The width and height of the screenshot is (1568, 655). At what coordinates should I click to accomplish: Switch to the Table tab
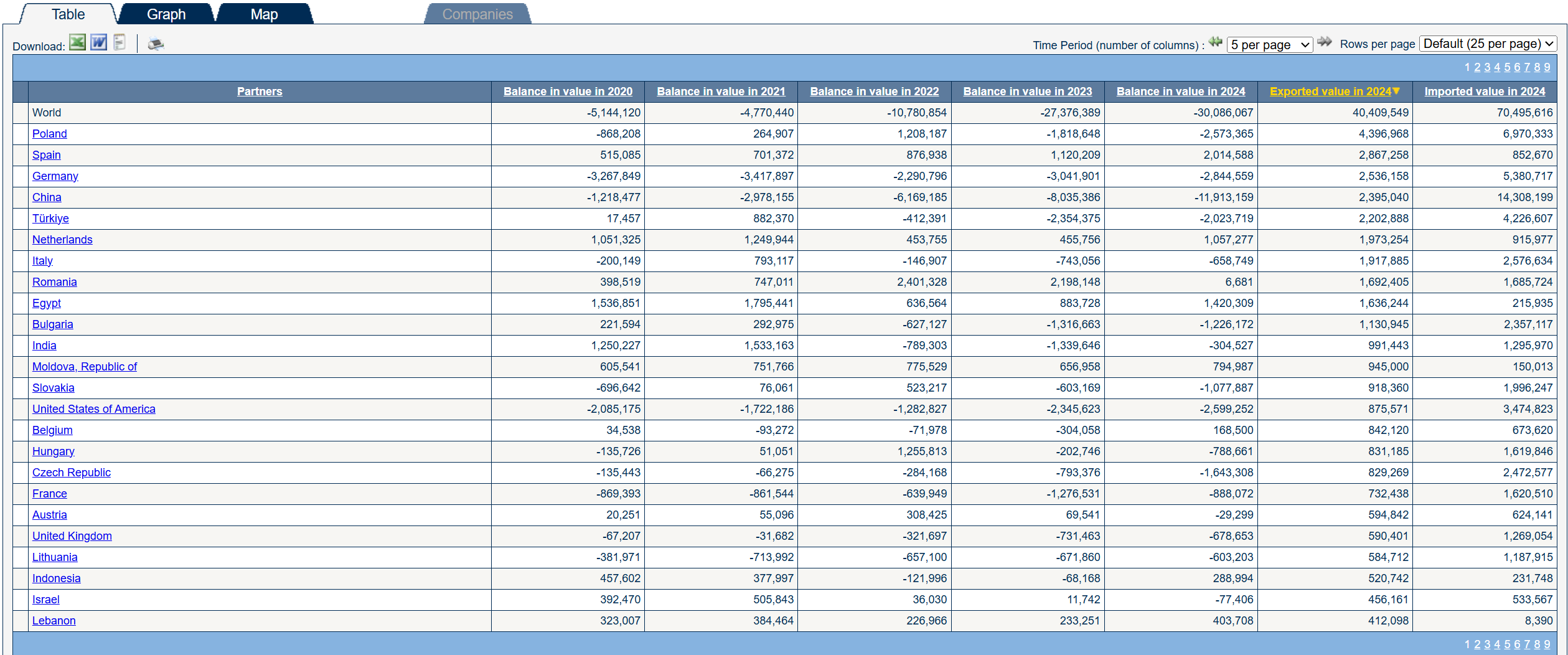(68, 14)
